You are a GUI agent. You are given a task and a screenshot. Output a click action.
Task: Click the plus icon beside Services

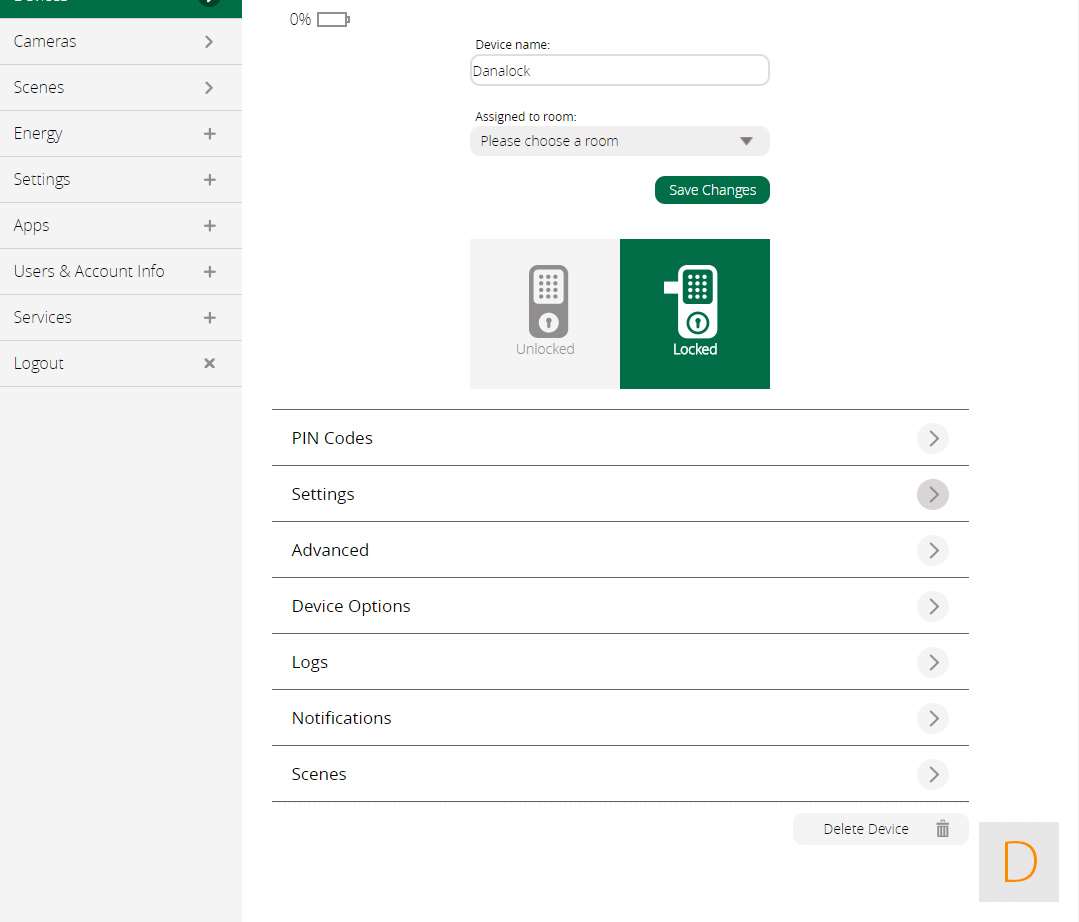(209, 318)
